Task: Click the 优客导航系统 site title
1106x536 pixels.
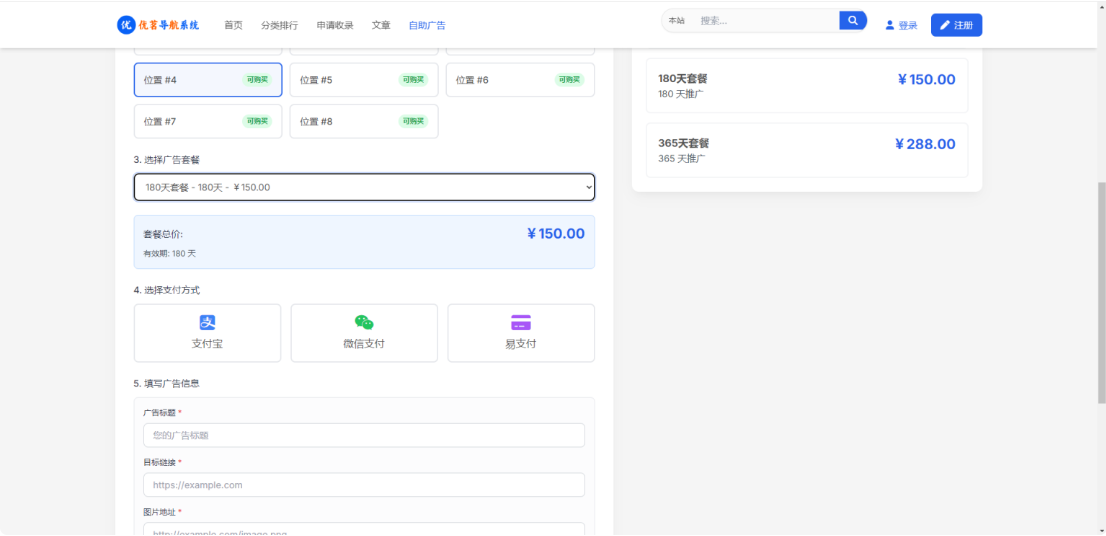Action: pyautogui.click(x=169, y=25)
